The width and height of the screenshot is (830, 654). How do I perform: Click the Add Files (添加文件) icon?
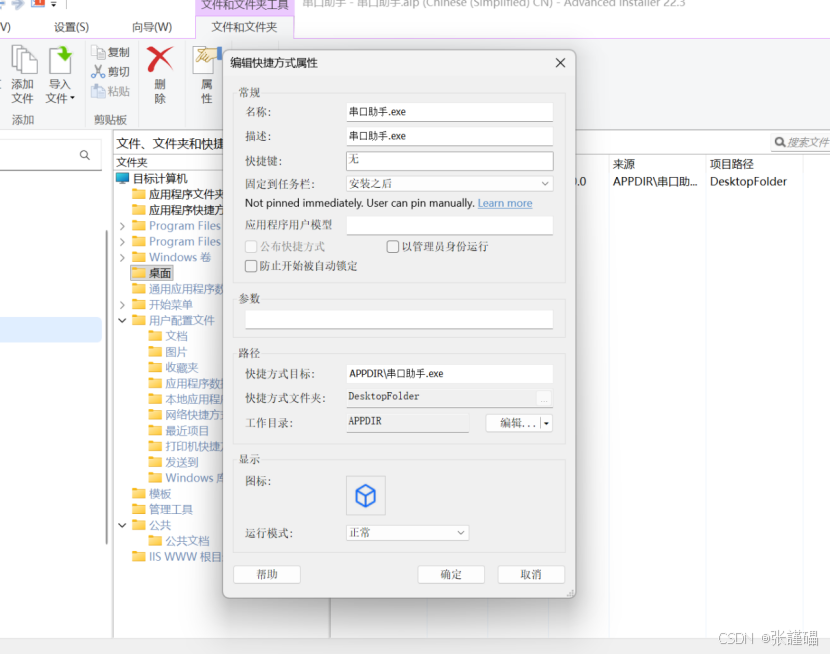pyautogui.click(x=24, y=60)
